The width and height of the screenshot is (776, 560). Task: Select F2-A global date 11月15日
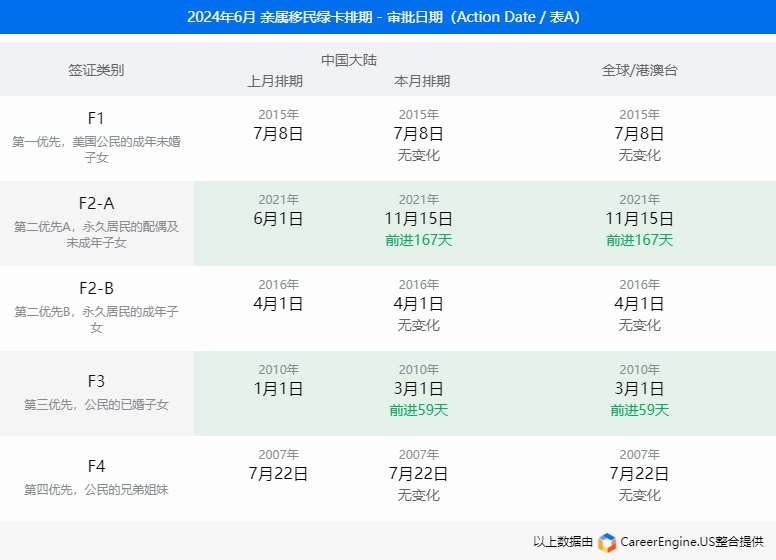tap(639, 219)
